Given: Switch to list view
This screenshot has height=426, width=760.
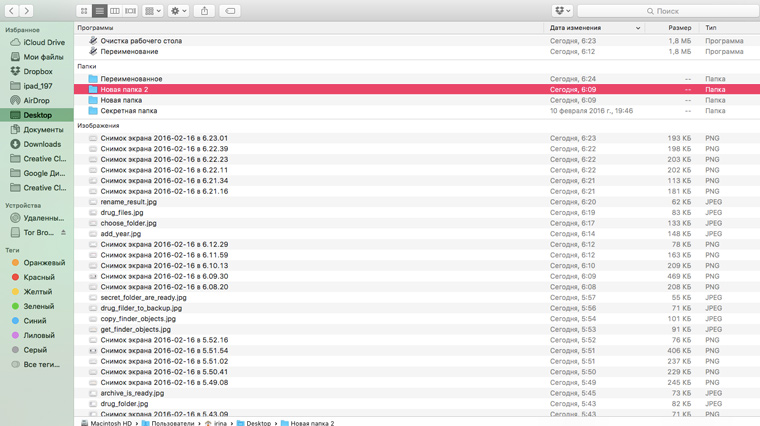Looking at the screenshot, I should click(x=99, y=11).
